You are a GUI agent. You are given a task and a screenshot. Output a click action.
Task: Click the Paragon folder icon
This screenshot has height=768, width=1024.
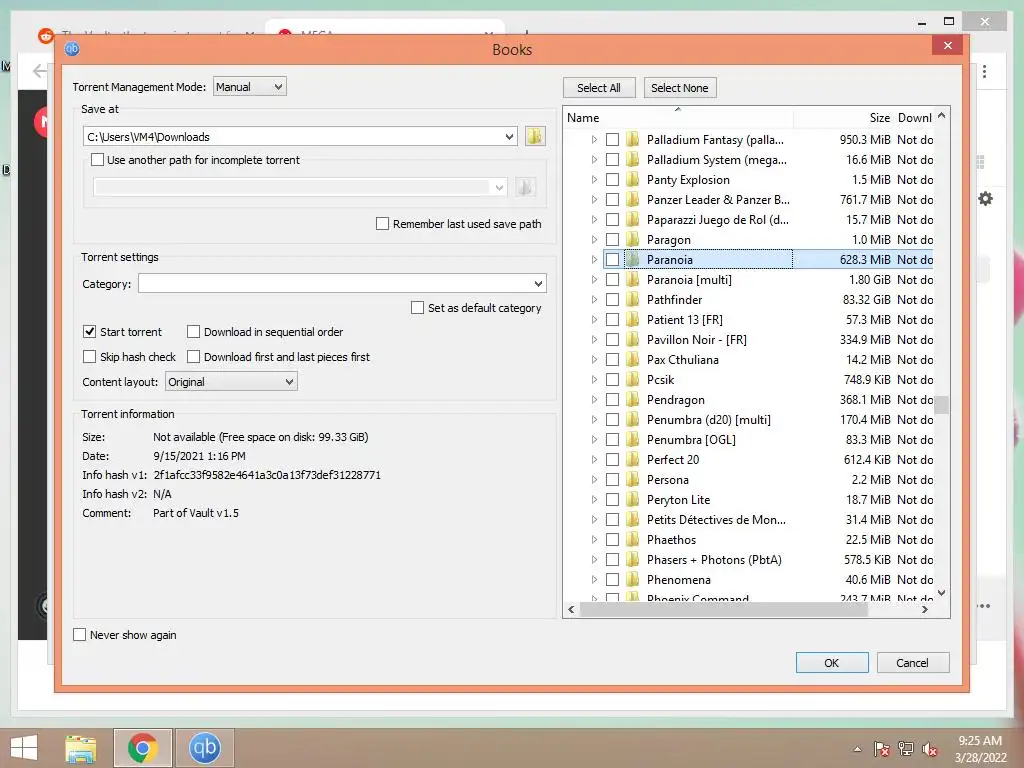632,240
